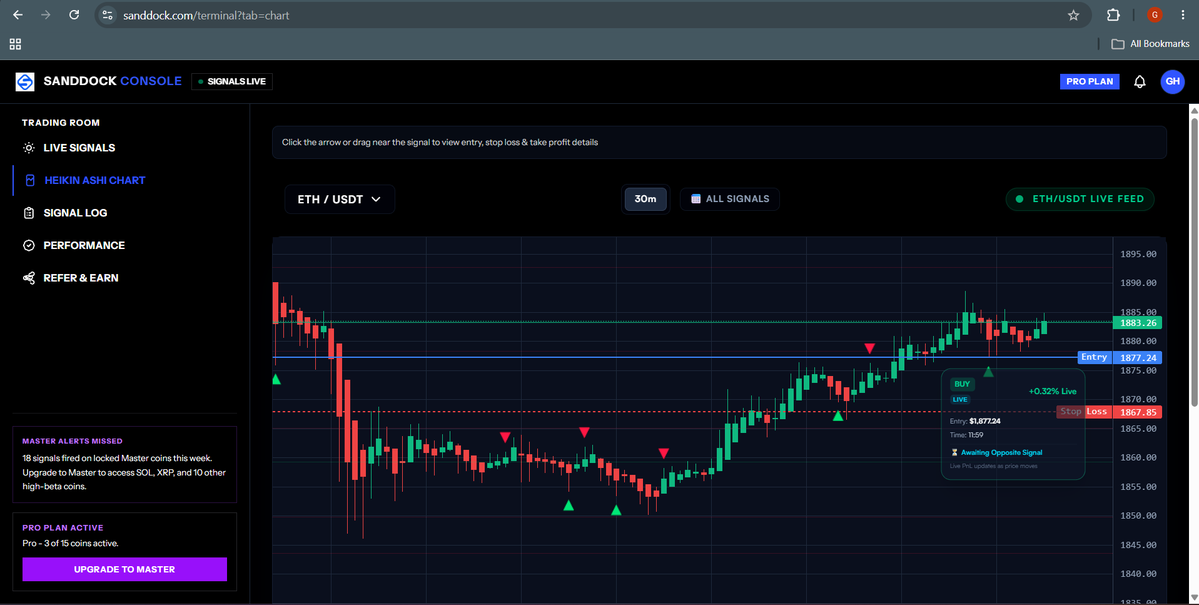This screenshot has height=605, width=1199.
Task: Click the green 1883.26 current price label
Action: point(1137,323)
